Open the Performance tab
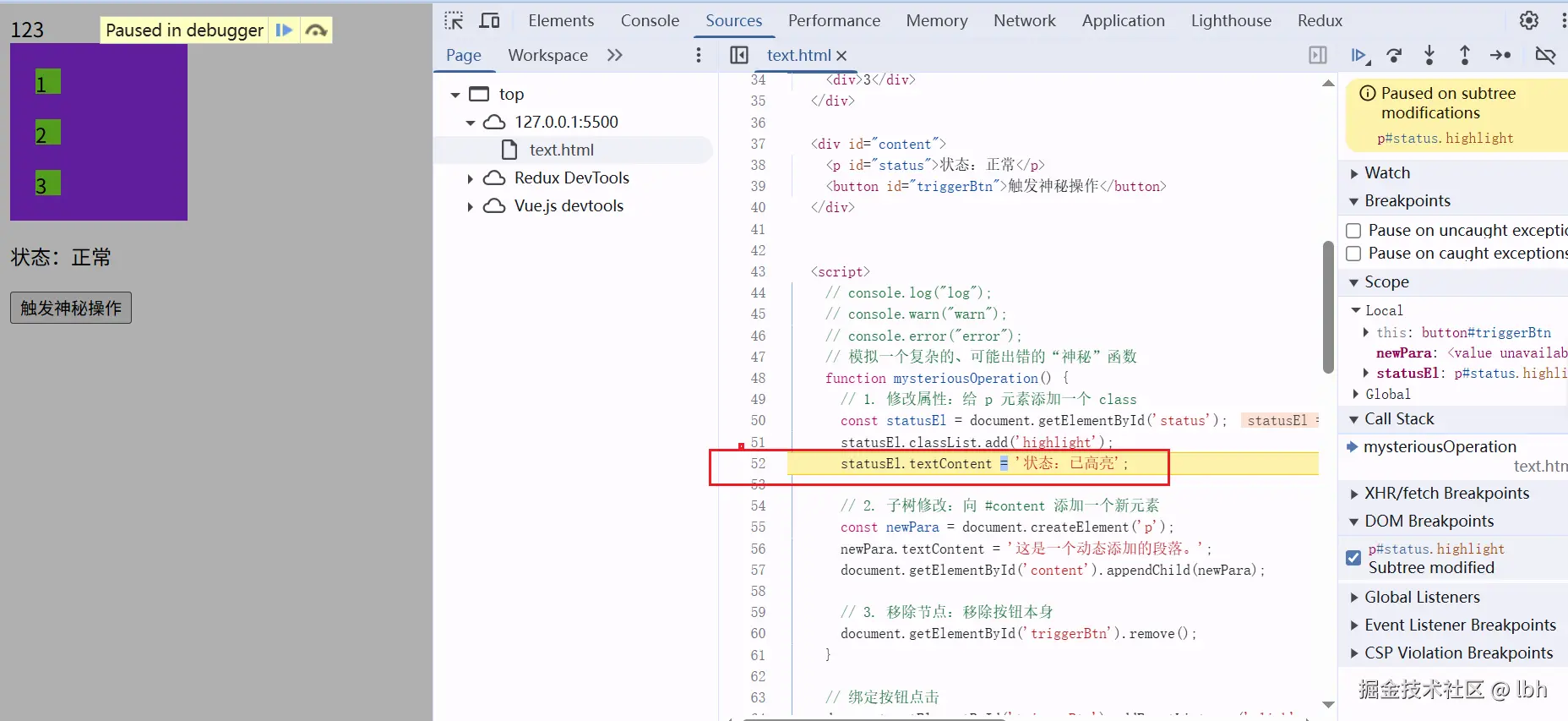 click(x=834, y=20)
